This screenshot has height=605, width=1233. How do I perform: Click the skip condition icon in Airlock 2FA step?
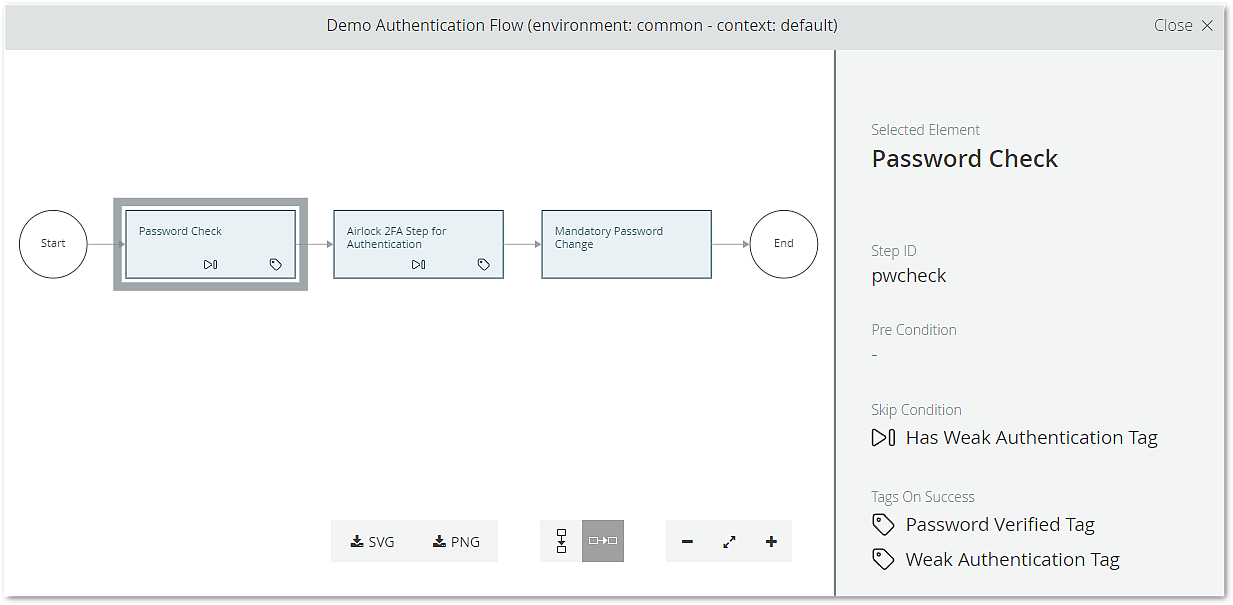click(x=418, y=265)
